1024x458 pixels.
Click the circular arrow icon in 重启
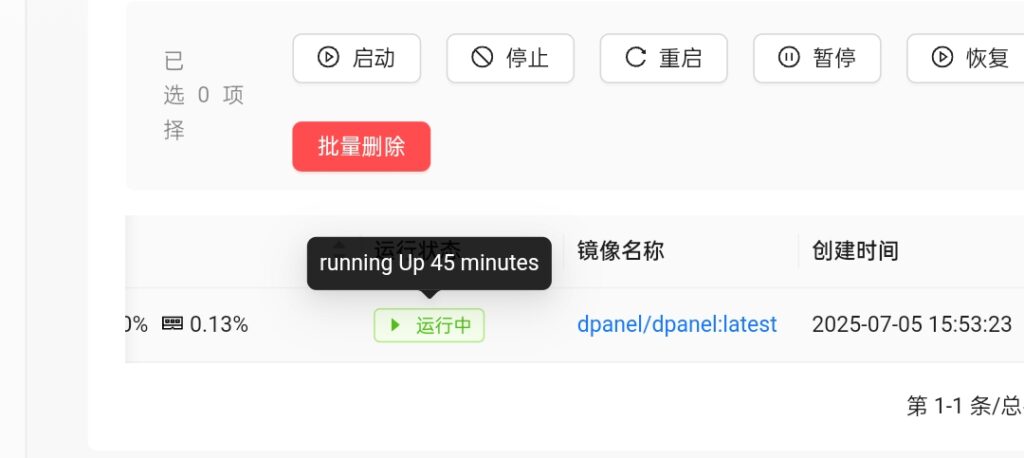[x=635, y=57]
